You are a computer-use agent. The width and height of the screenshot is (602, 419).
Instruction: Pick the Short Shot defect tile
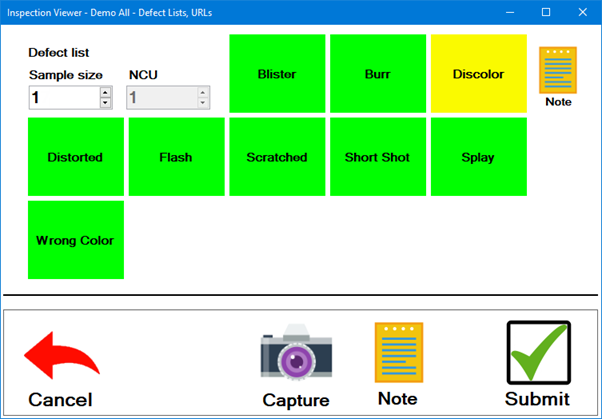pyautogui.click(x=377, y=157)
